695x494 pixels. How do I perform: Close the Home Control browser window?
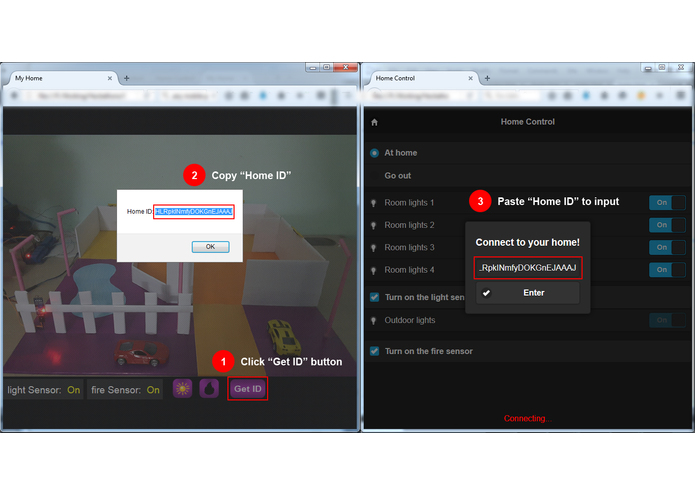pos(681,67)
